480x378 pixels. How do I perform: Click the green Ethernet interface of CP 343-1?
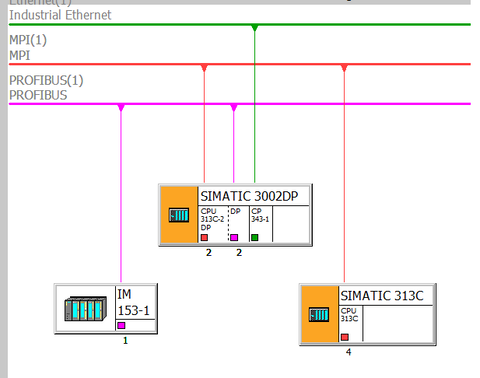(x=255, y=237)
